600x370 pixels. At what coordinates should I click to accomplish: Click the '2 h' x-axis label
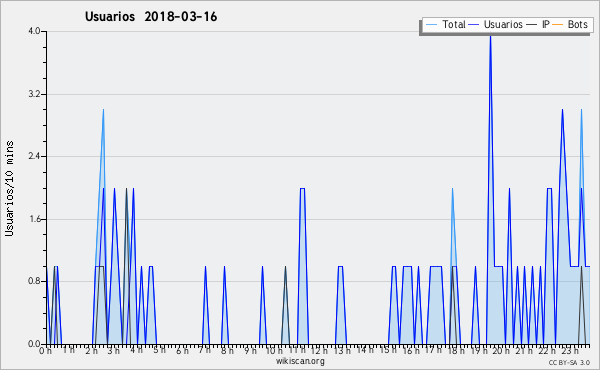pyautogui.click(x=91, y=350)
